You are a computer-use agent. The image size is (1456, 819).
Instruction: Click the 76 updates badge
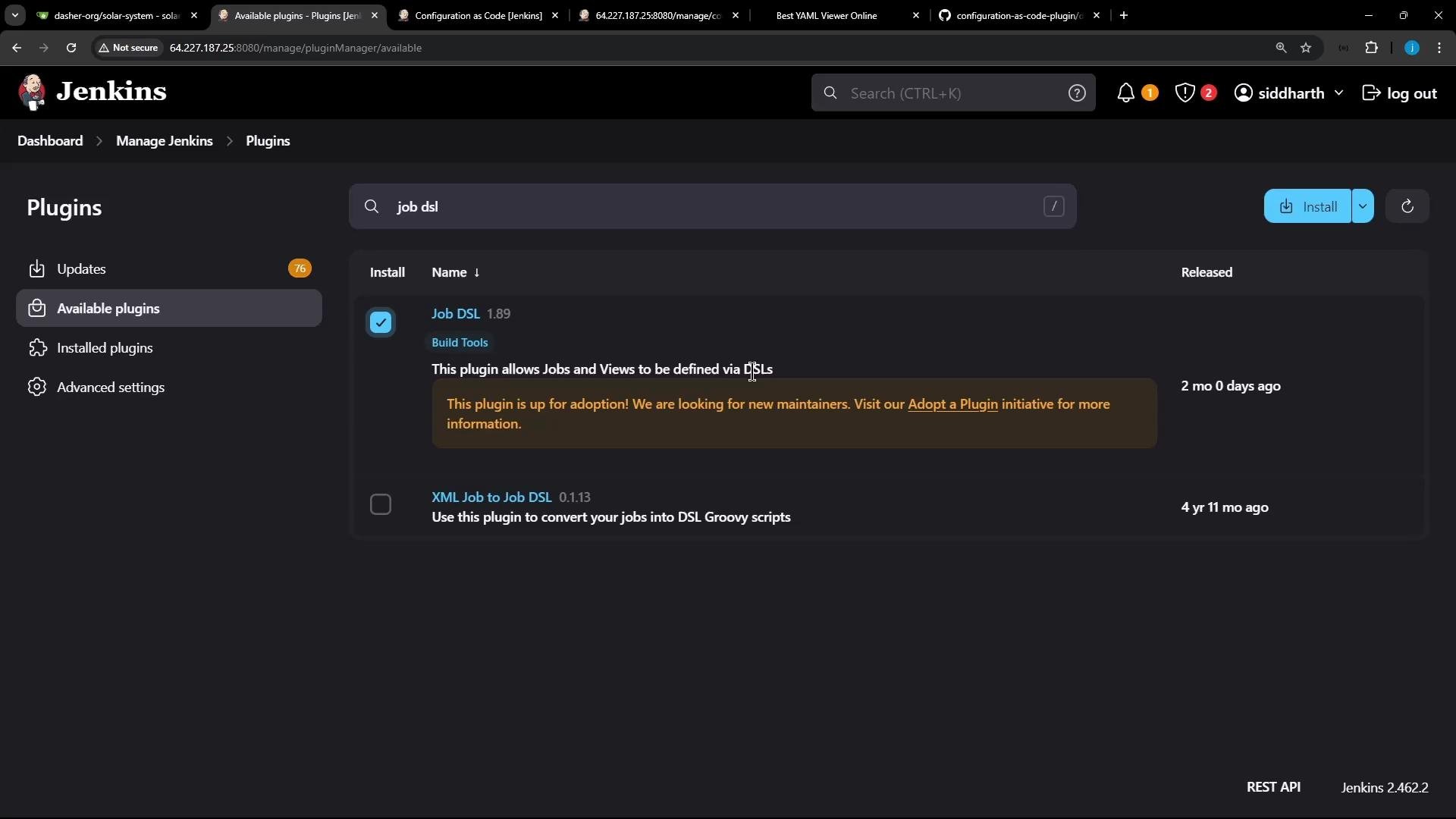[x=300, y=268]
